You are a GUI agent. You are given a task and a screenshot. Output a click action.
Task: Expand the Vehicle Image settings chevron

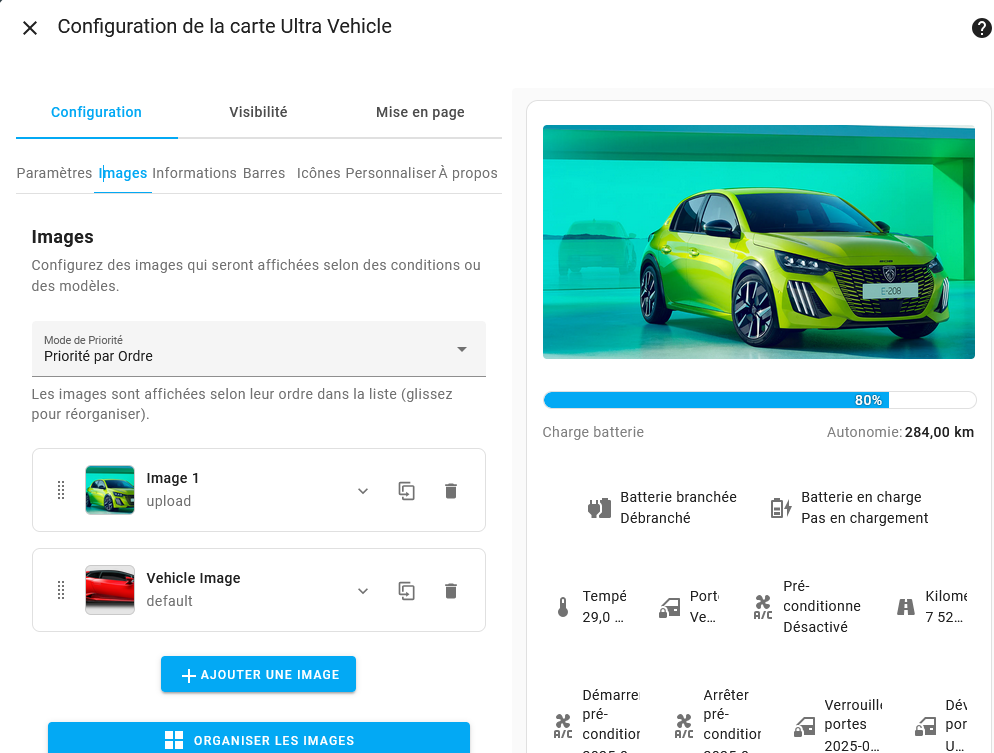coord(363,591)
